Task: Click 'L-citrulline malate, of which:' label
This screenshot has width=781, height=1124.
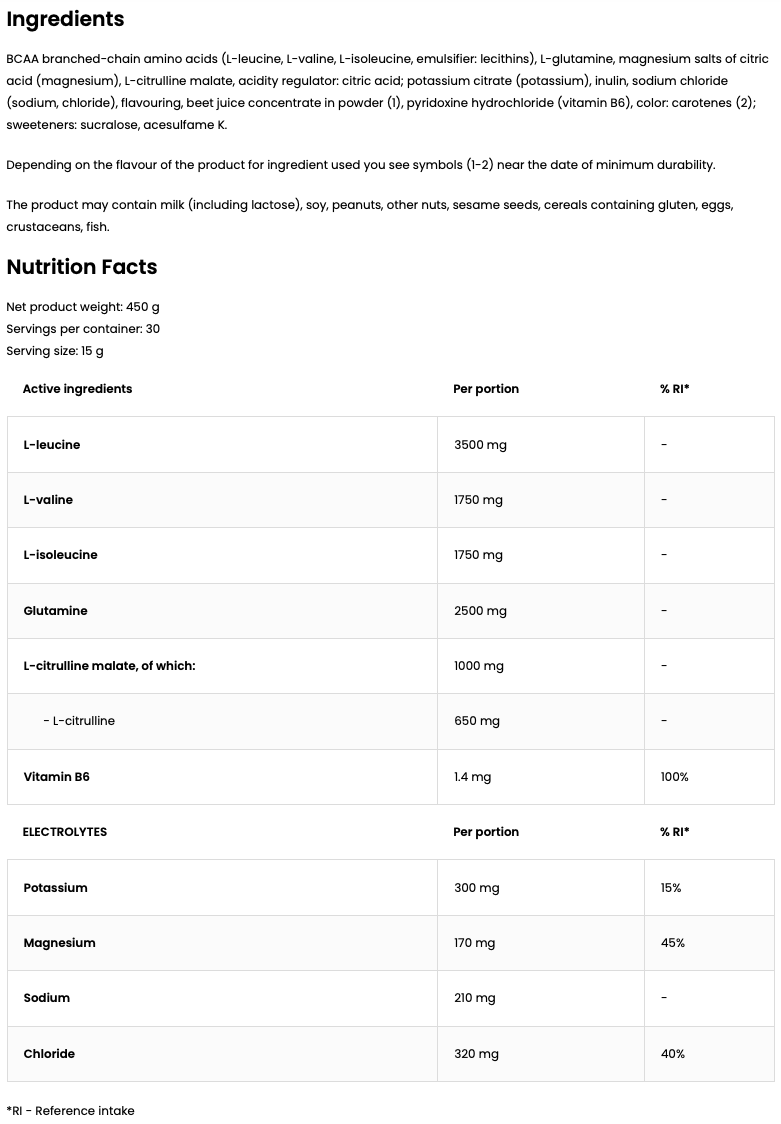Action: (x=109, y=666)
